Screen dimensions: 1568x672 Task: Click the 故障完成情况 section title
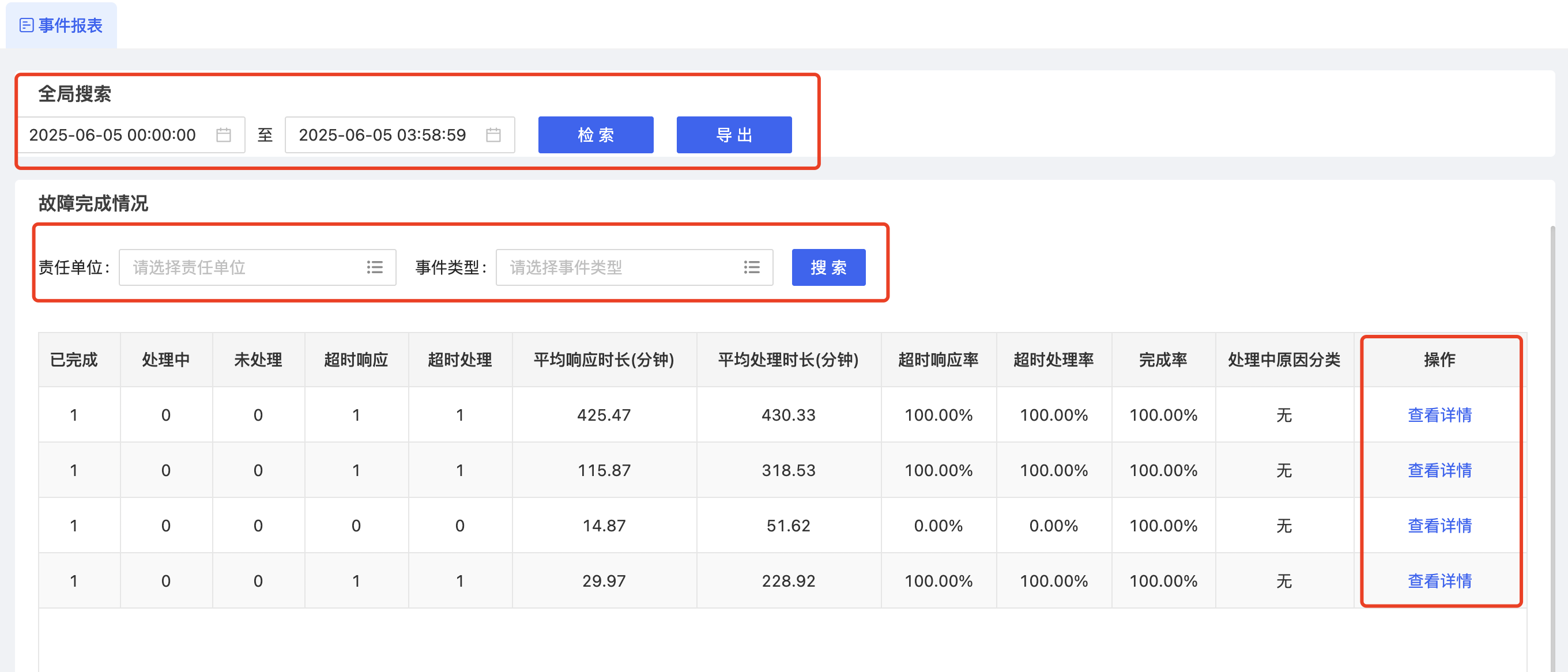point(93,203)
